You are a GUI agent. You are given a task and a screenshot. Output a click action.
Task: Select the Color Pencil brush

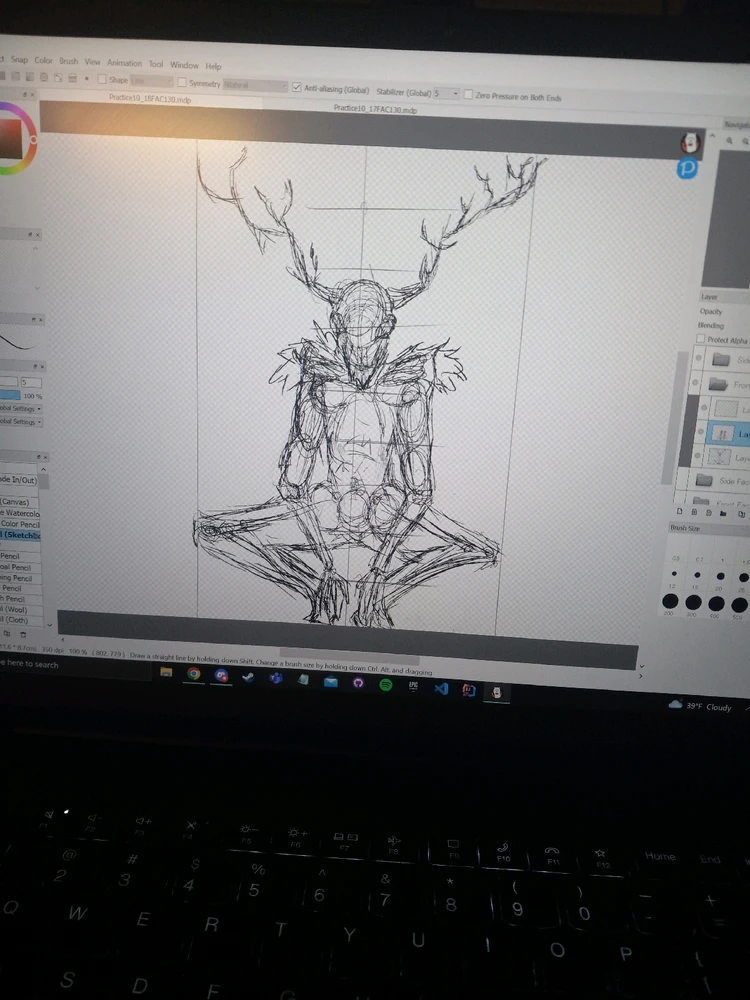20,524
